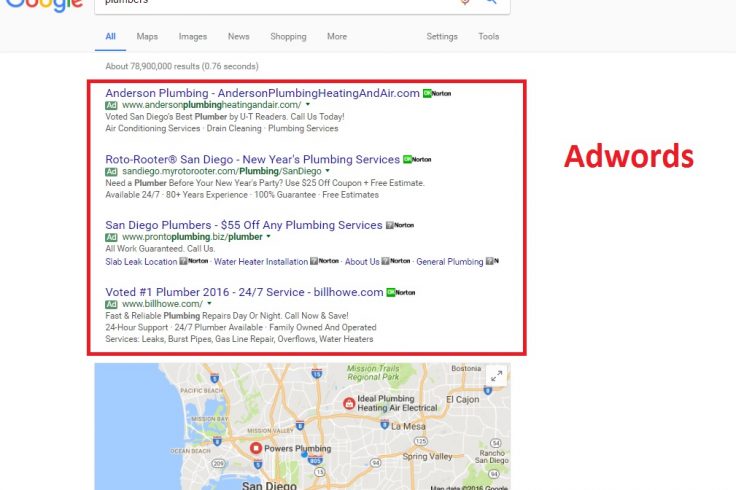Expand dropdown arrow next to www.billhowe.com URL
This screenshot has width=736, height=490.
point(209,304)
